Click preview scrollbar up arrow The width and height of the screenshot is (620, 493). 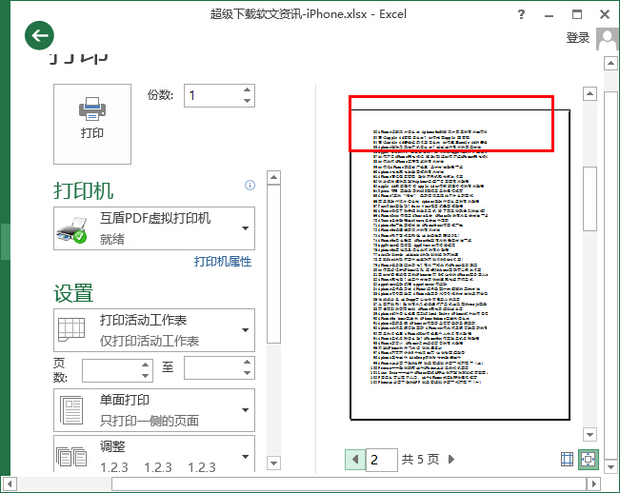[x=590, y=94]
